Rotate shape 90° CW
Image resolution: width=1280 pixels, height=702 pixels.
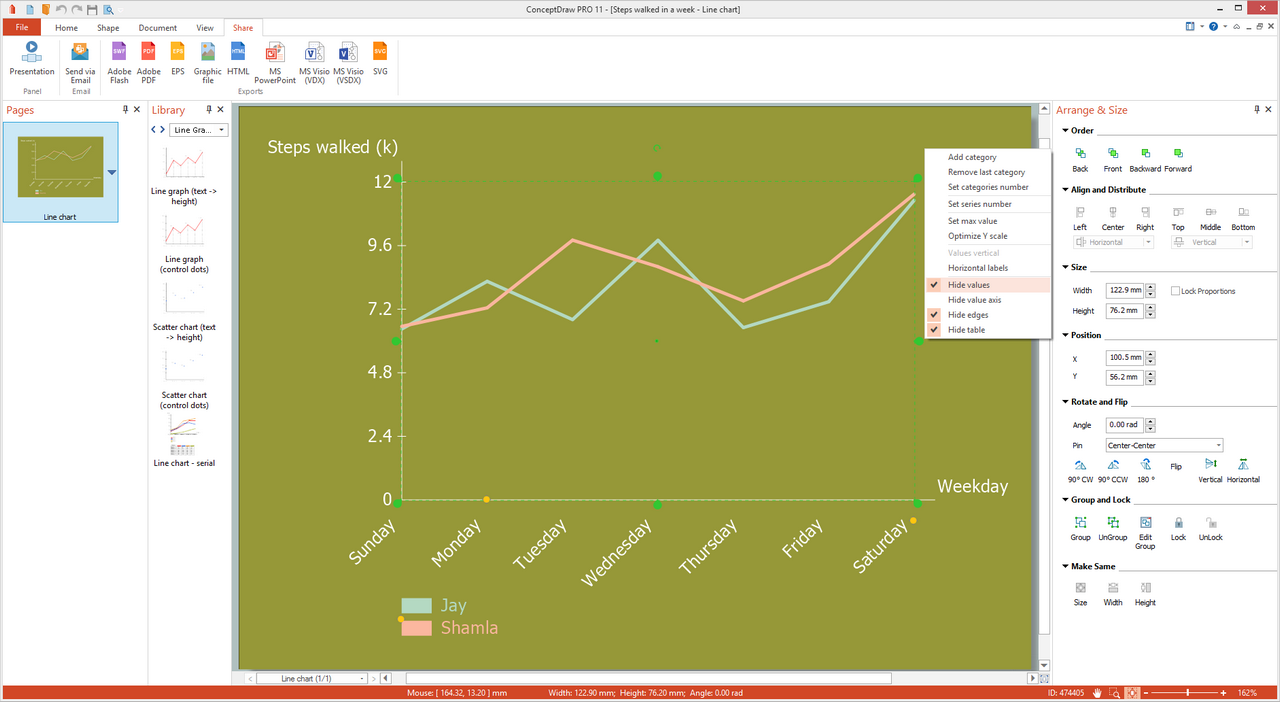pos(1080,471)
